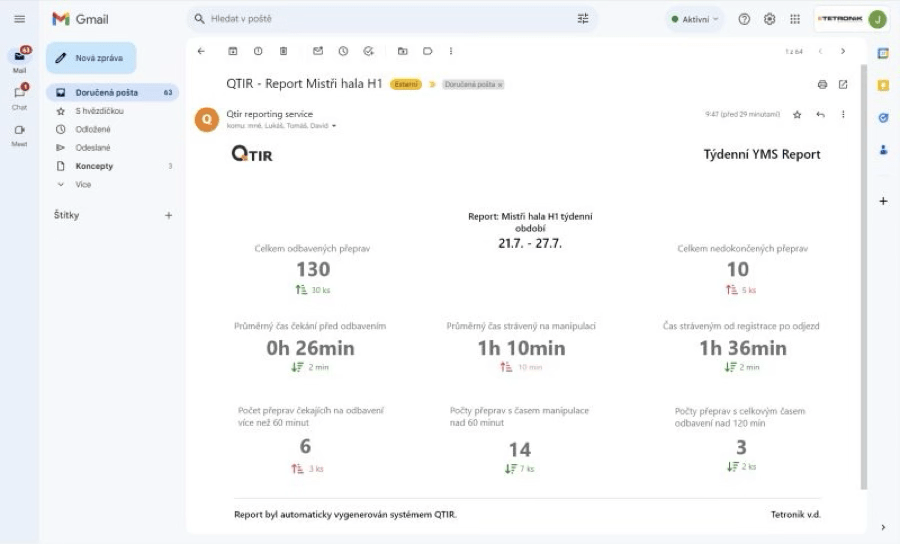Select the Doručená pošta inbox folder
Viewport: 900px width, 544px height.
pos(112,92)
